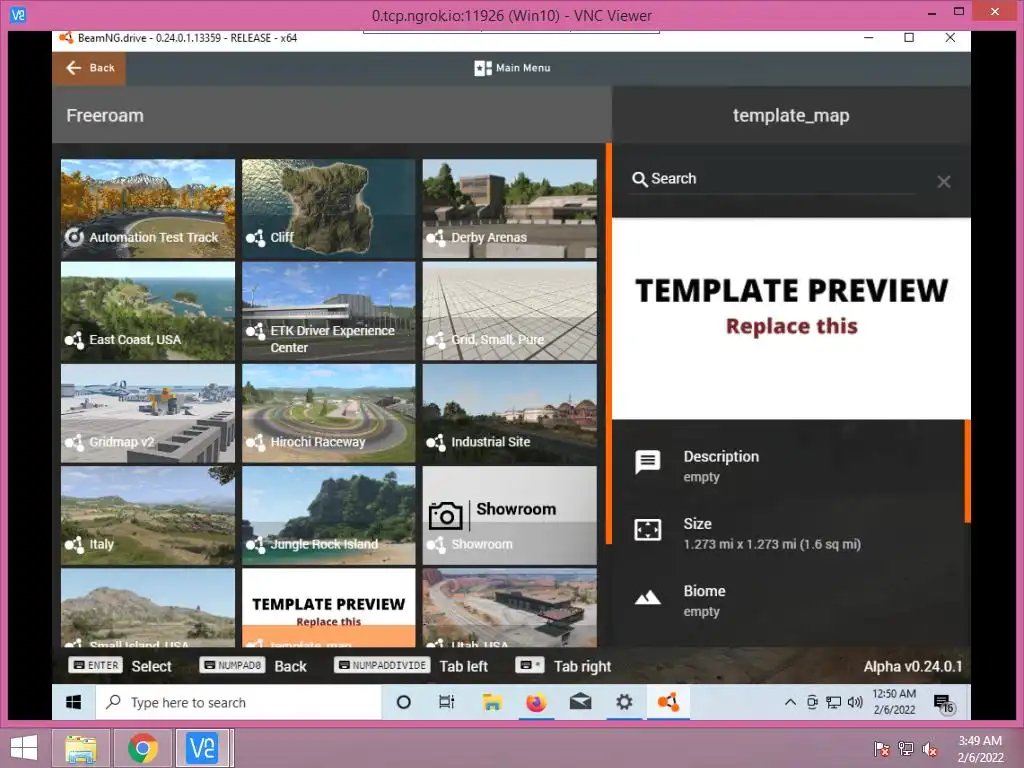Click the Alpha v0.24.0.1 version label

912,667
